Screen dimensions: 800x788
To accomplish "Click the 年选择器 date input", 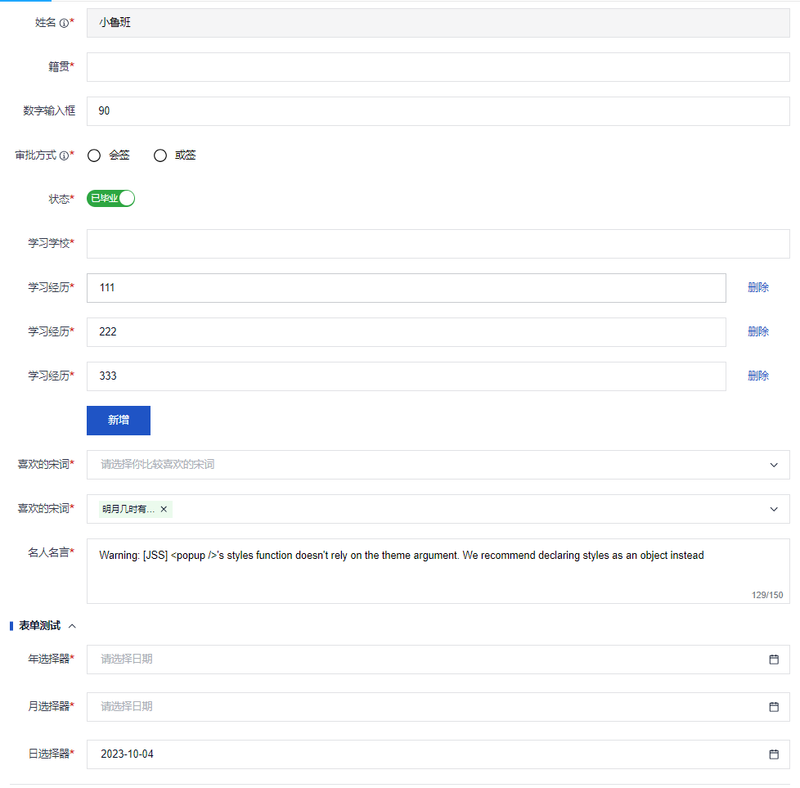I will [438, 659].
